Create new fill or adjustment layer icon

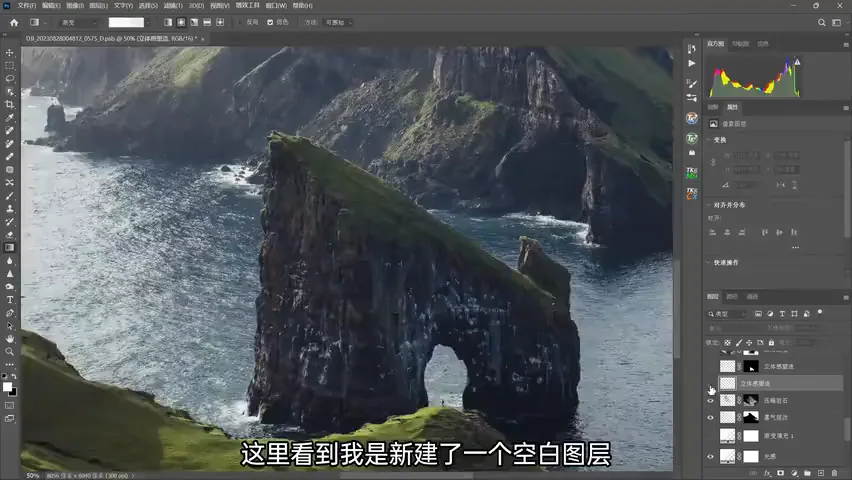[x=794, y=473]
